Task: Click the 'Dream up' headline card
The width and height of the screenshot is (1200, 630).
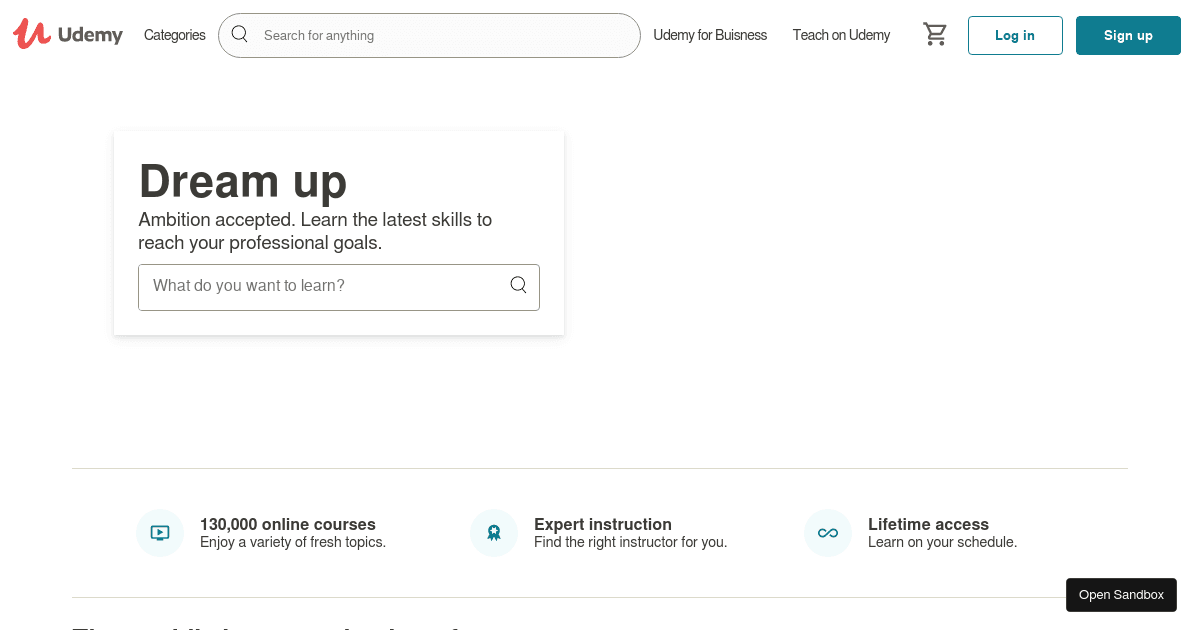Action: pyautogui.click(x=243, y=181)
